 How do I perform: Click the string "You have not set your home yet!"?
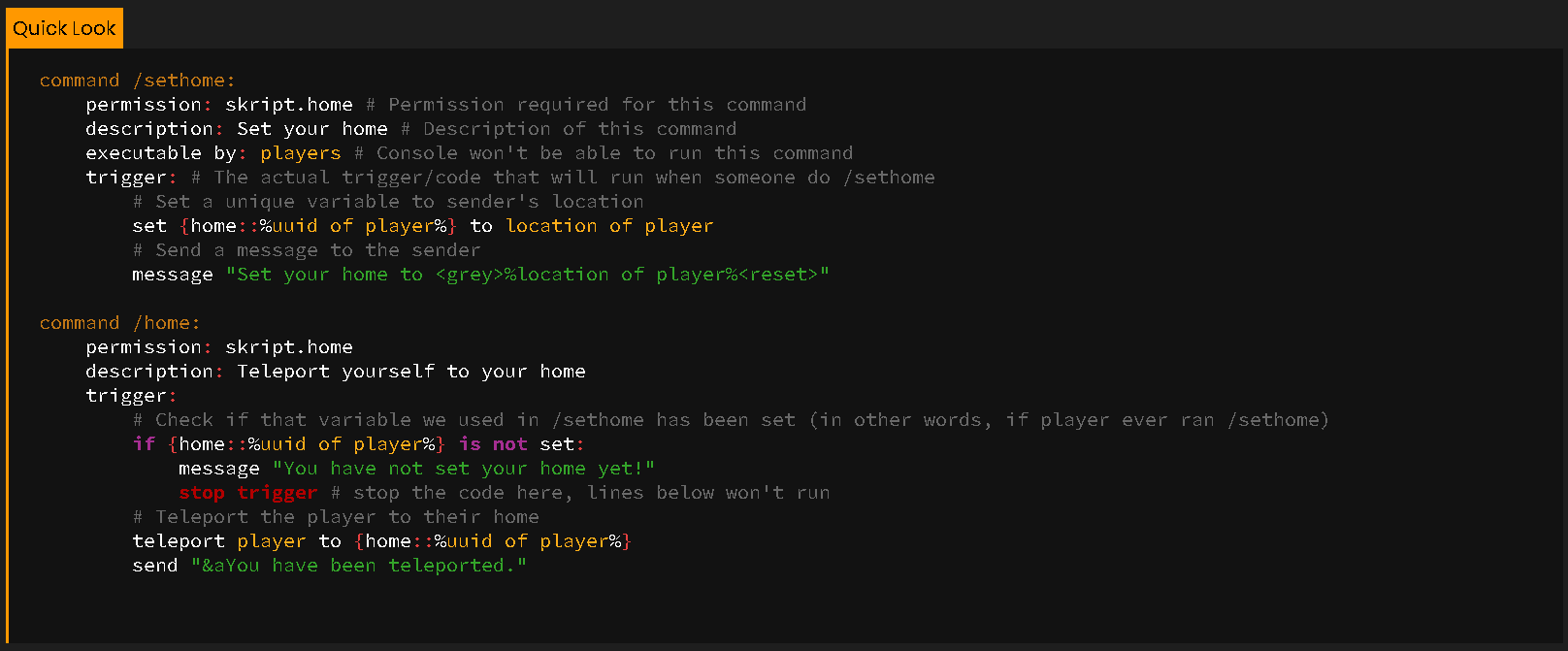coord(464,469)
